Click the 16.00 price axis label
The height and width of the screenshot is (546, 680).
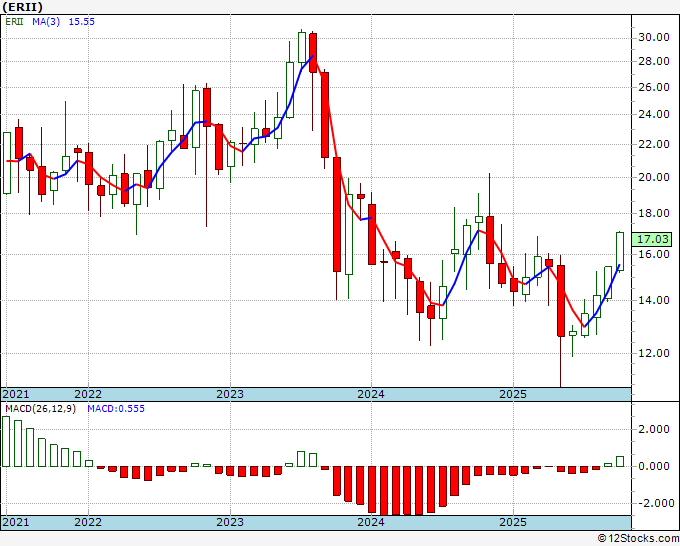654,254
